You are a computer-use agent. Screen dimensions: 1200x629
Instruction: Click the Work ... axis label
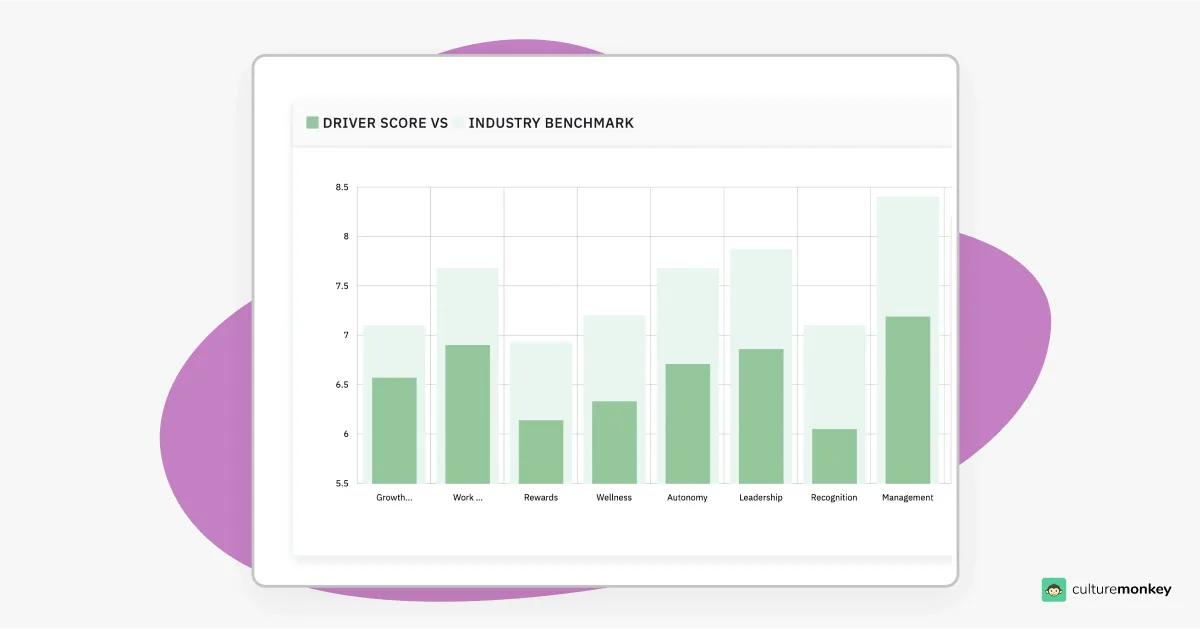tap(467, 497)
